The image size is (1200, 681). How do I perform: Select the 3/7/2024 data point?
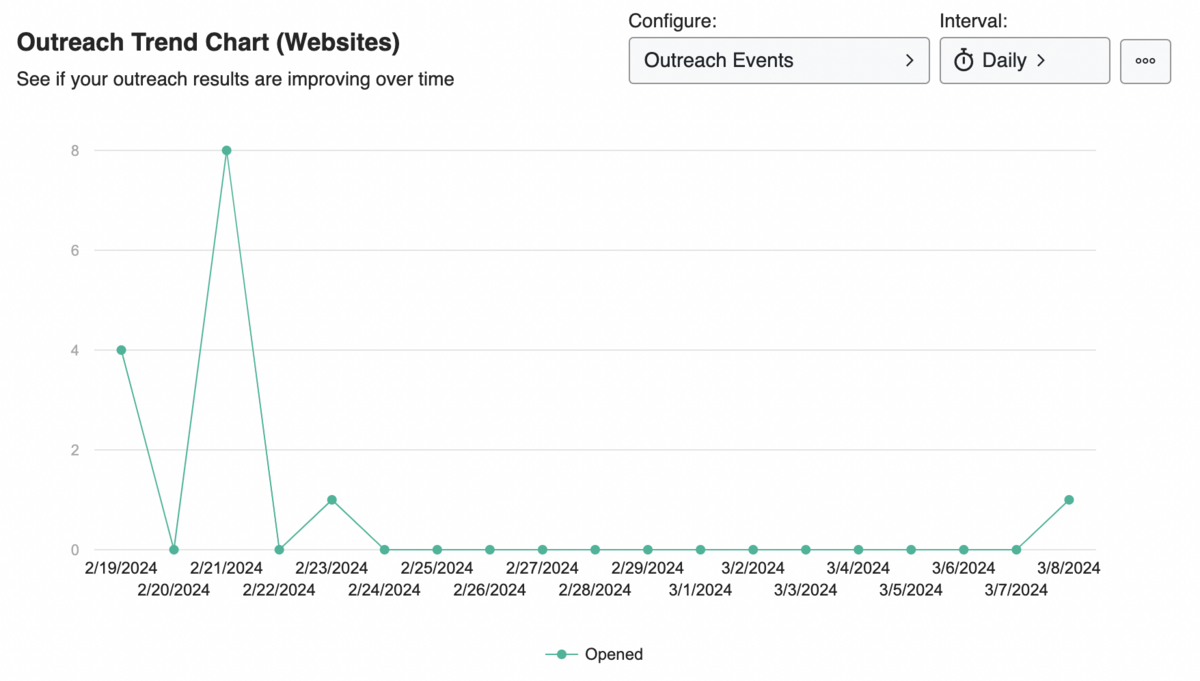pyautogui.click(x=1016, y=548)
